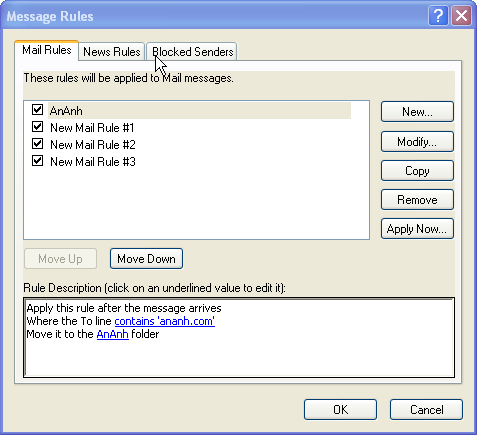Select New Mail Rule #3 in list

point(93,162)
